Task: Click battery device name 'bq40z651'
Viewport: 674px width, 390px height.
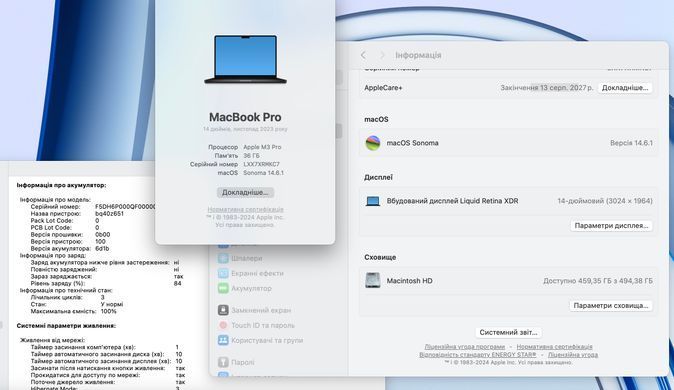Action: point(109,214)
